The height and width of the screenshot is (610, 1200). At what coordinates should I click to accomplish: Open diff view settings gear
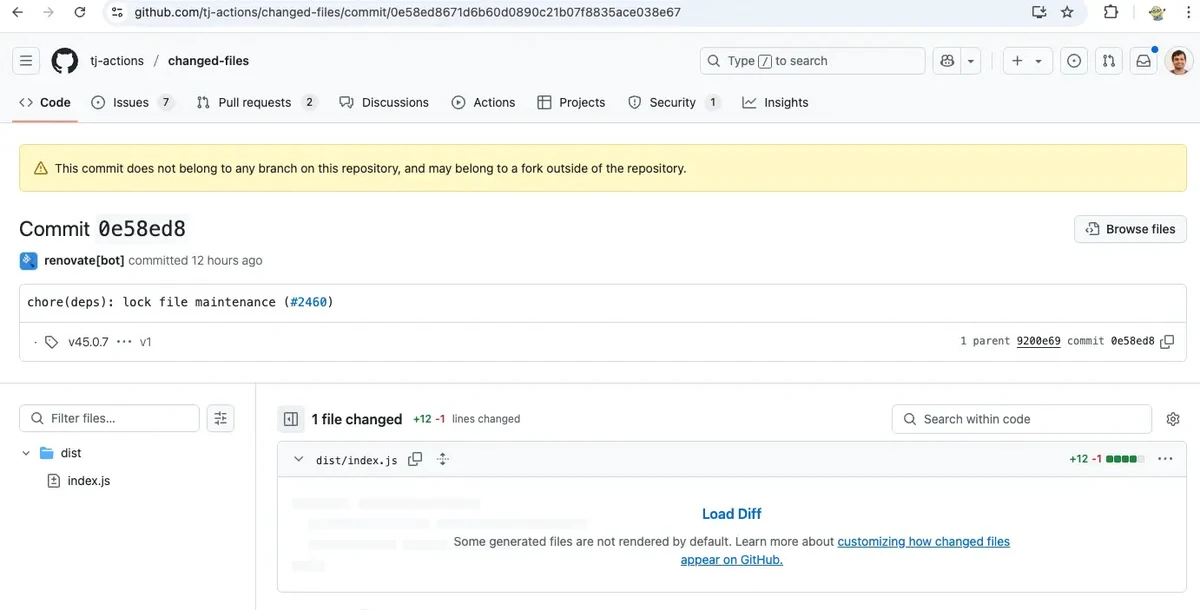pyautogui.click(x=1173, y=419)
